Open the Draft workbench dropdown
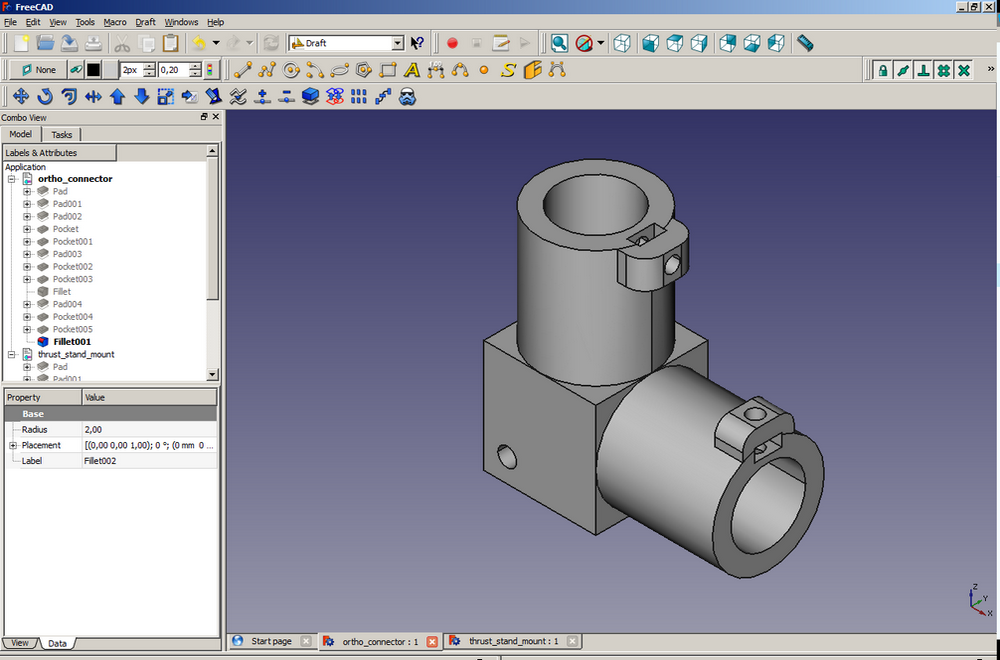This screenshot has height=660, width=1000. coord(397,43)
